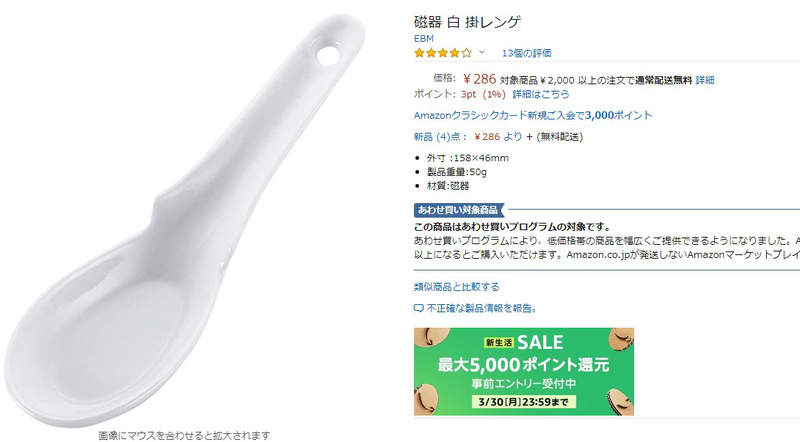Click the 詳細 shipping details link
This screenshot has height=442, width=800.
point(705,80)
